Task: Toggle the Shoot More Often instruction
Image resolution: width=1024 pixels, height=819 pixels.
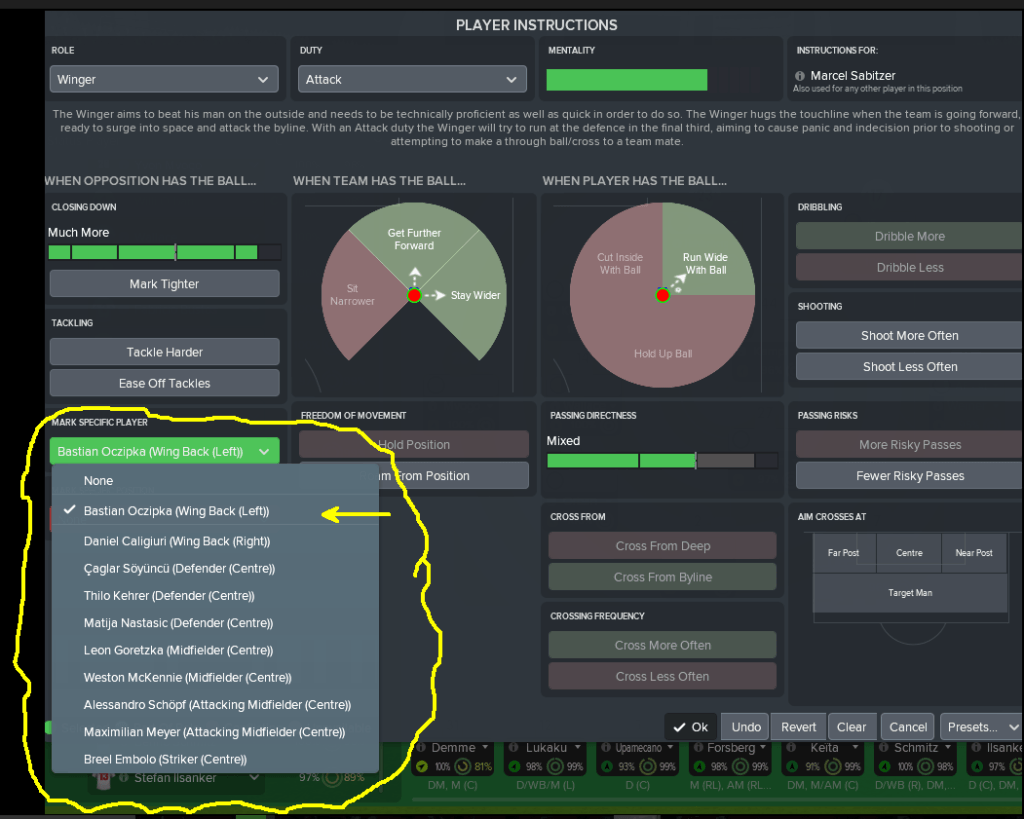Action: pyautogui.click(x=909, y=336)
